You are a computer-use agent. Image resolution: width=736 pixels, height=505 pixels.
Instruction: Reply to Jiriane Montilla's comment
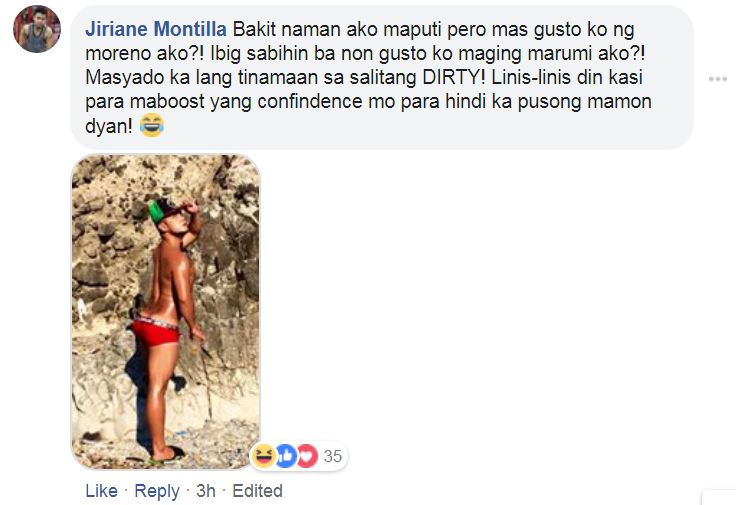(157, 491)
